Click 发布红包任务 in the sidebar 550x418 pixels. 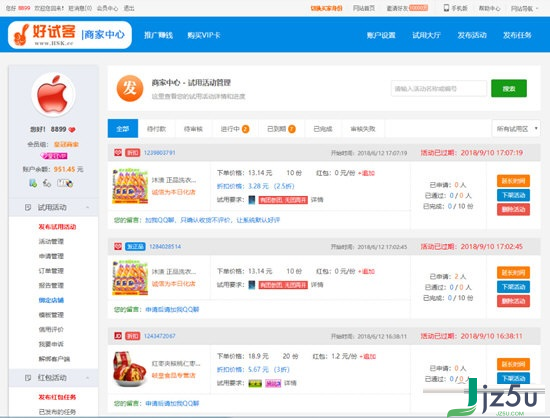coord(57,397)
